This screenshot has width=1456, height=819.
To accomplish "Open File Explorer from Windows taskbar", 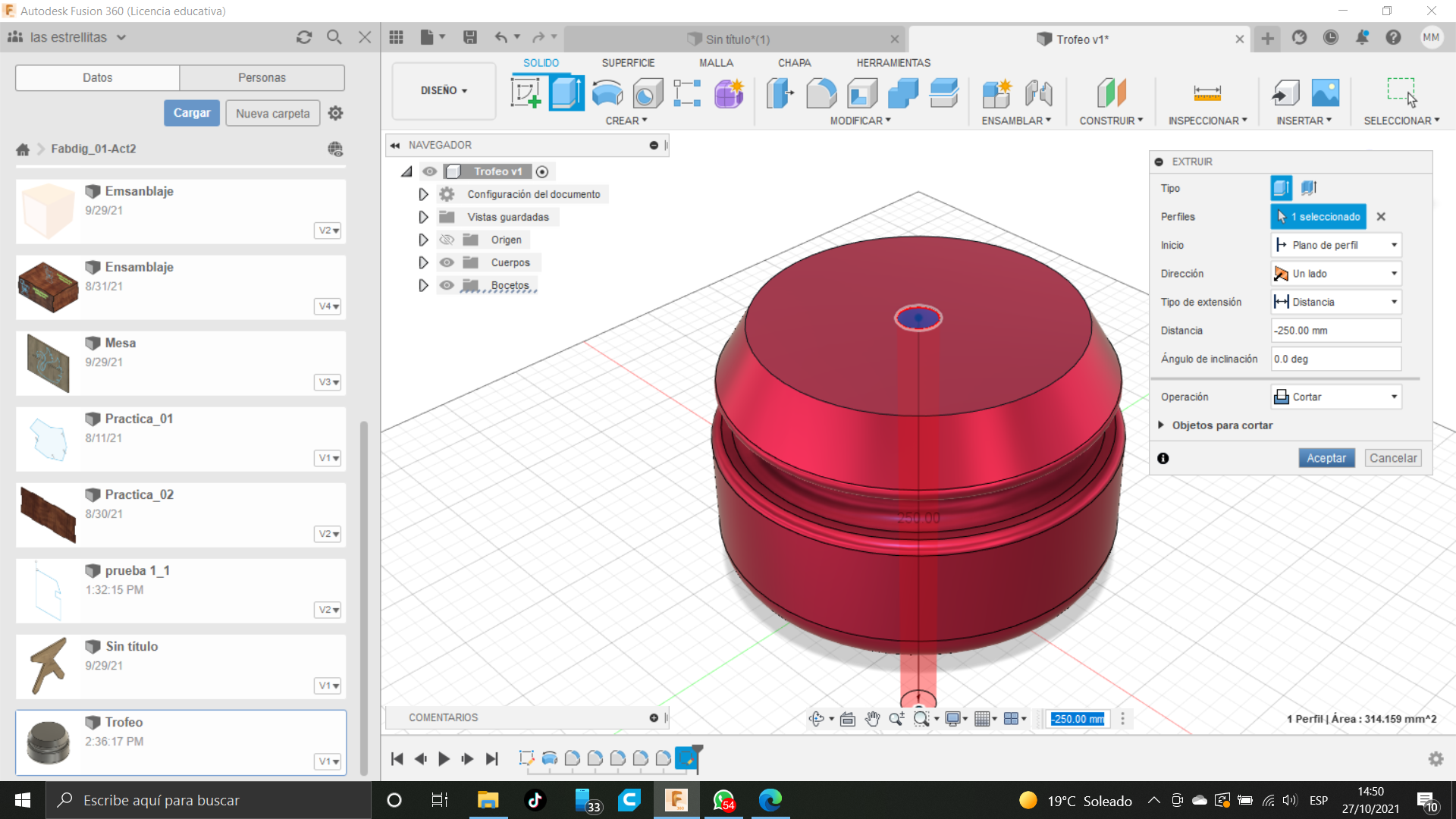I will [487, 800].
